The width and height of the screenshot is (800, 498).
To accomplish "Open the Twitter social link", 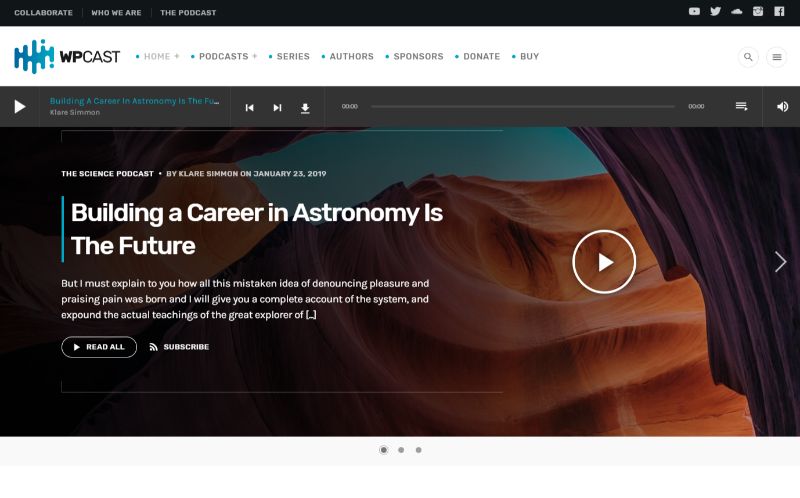I will 715,11.
